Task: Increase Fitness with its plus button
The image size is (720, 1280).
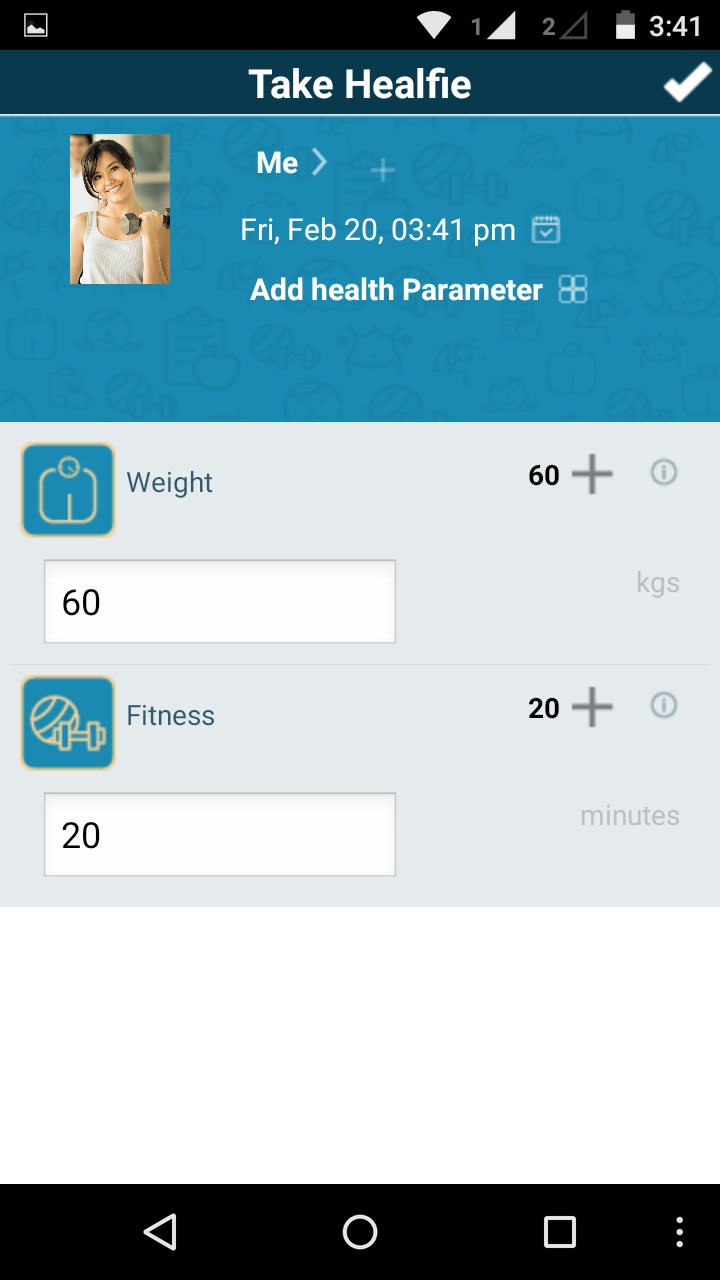Action: 592,708
